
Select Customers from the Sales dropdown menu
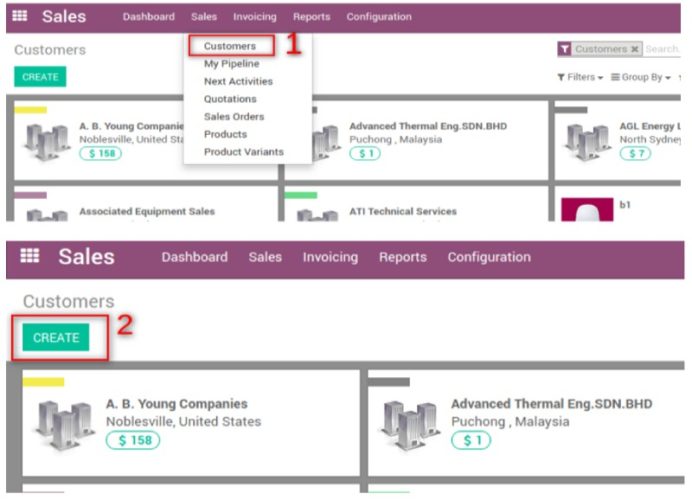229,46
